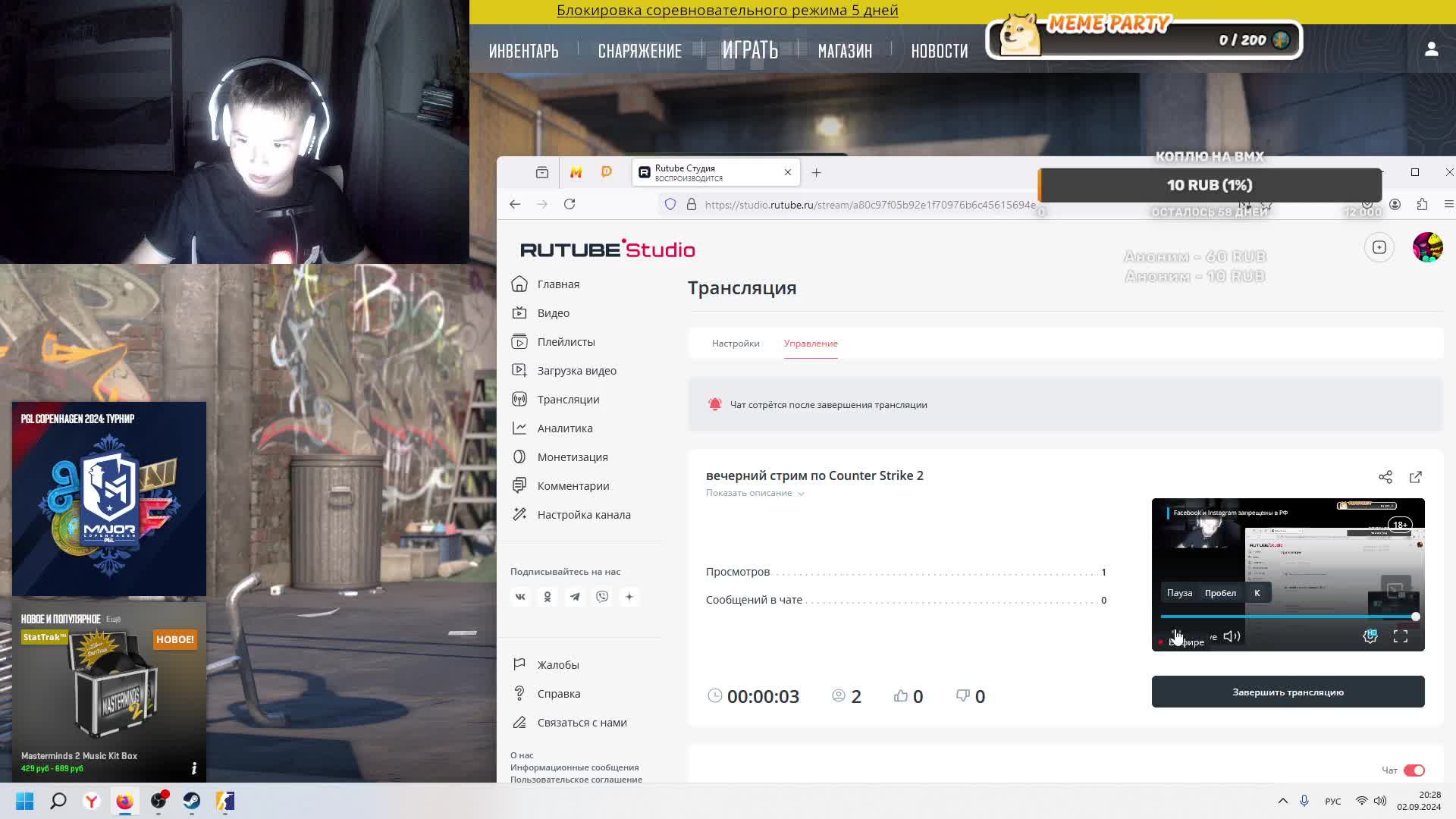
Task: Open Аналитика in the Rutube Studio sidebar
Action: tap(564, 428)
